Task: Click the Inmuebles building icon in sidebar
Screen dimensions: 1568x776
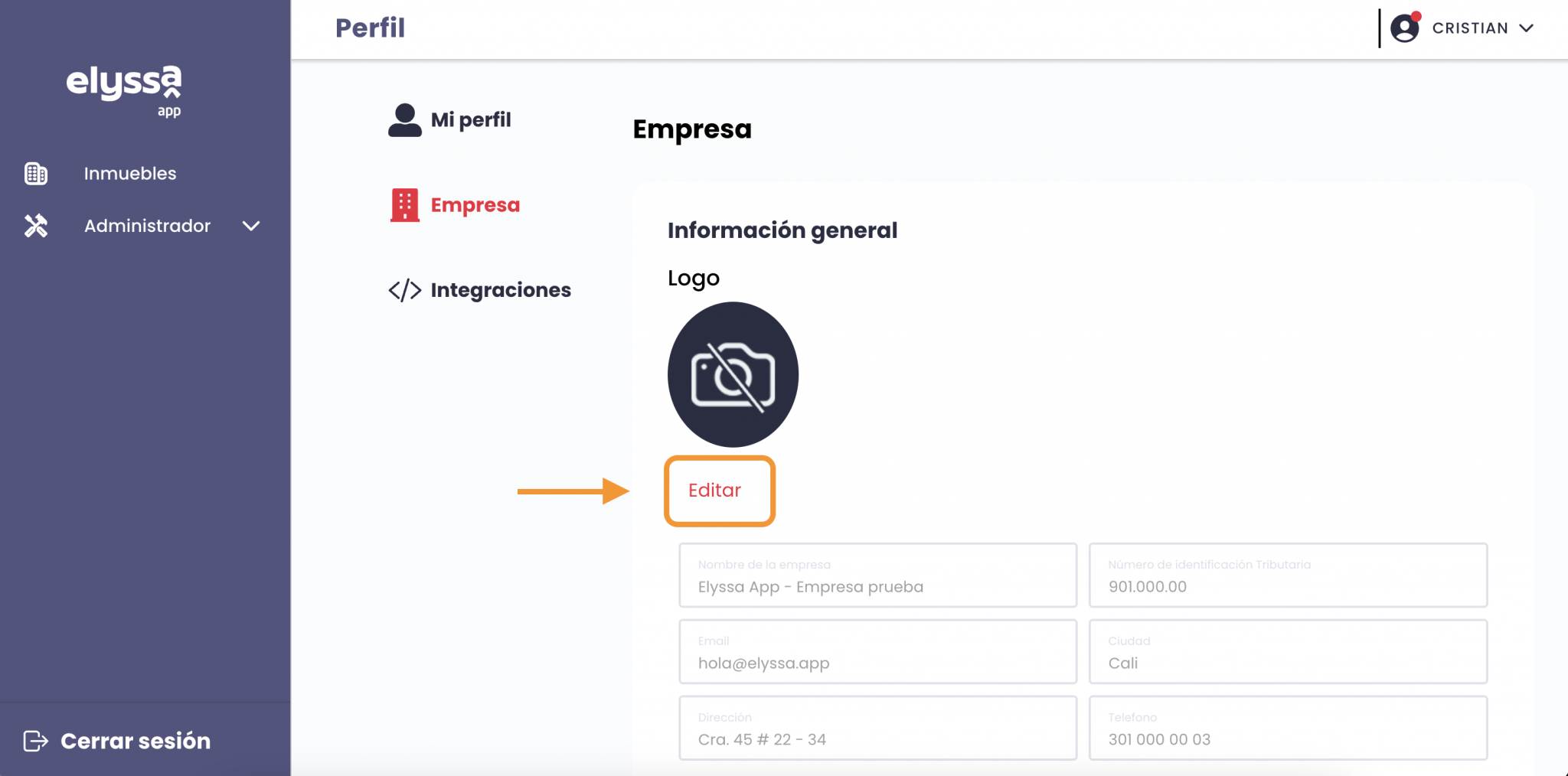Action: [x=34, y=174]
